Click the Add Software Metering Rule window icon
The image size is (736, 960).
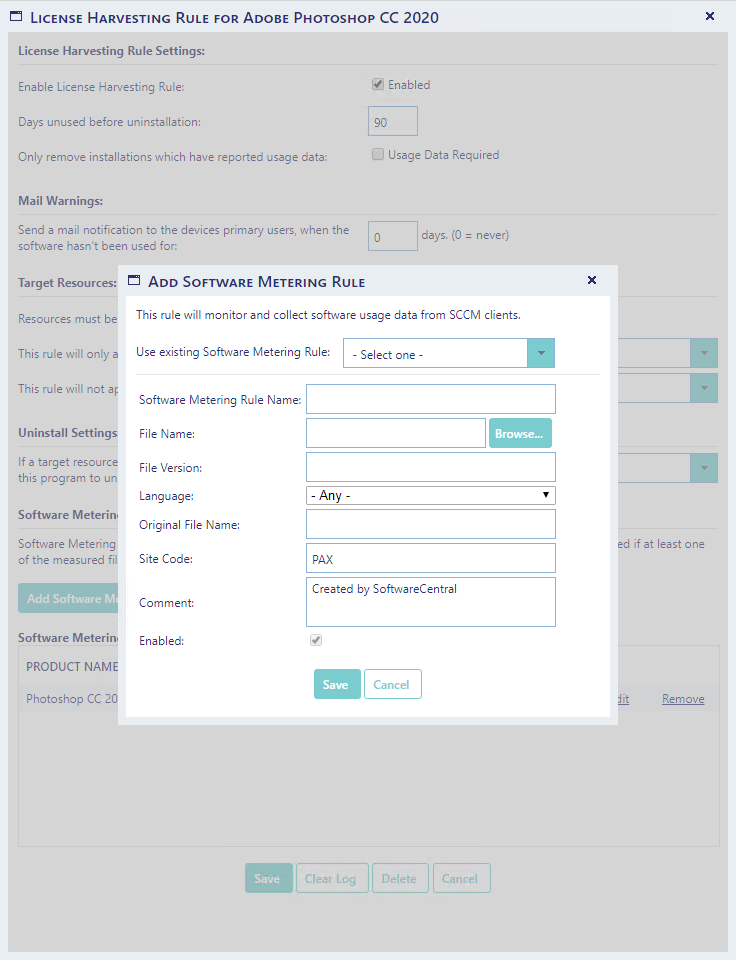tap(134, 282)
